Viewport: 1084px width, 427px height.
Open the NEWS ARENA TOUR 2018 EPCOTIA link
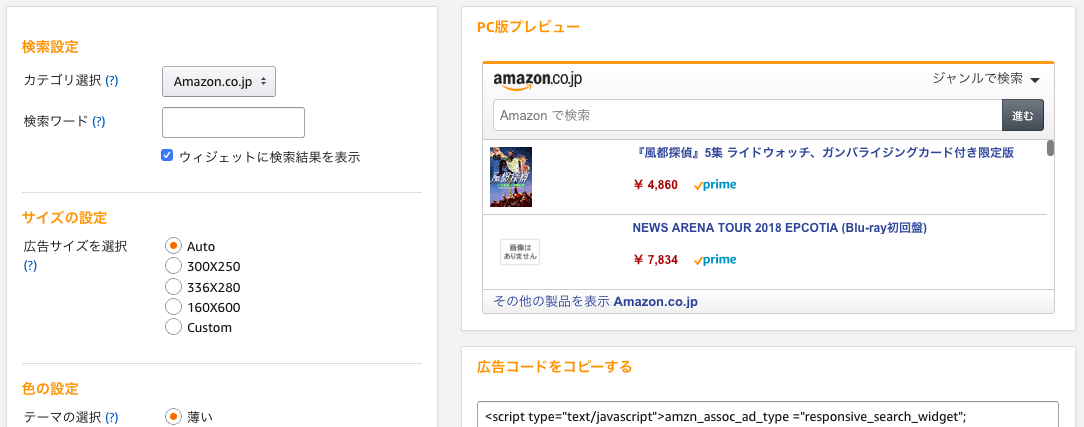pyautogui.click(x=779, y=227)
